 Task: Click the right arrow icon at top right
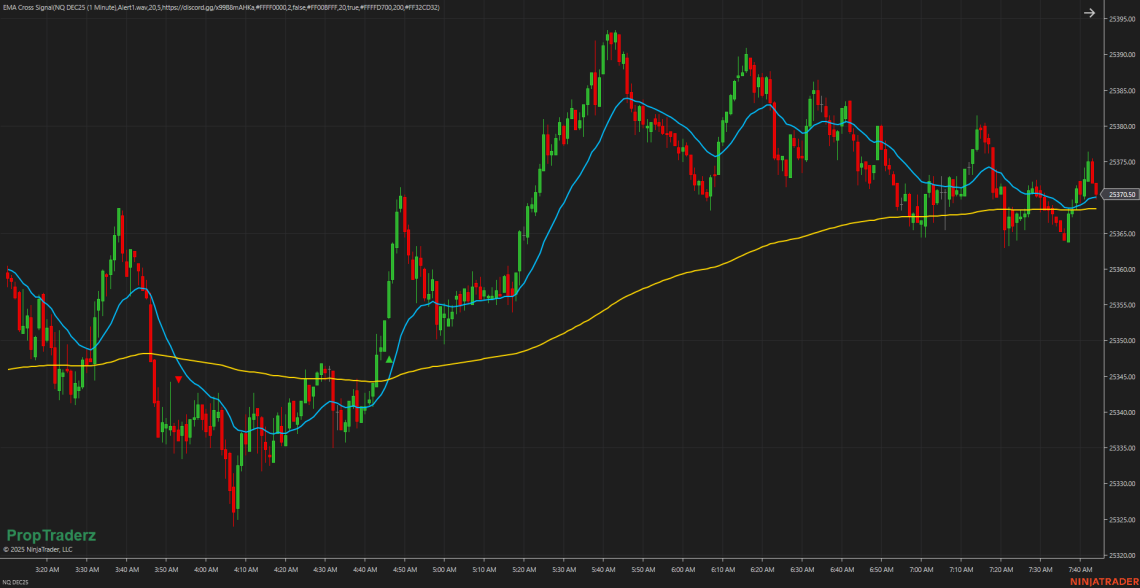pos(1089,13)
